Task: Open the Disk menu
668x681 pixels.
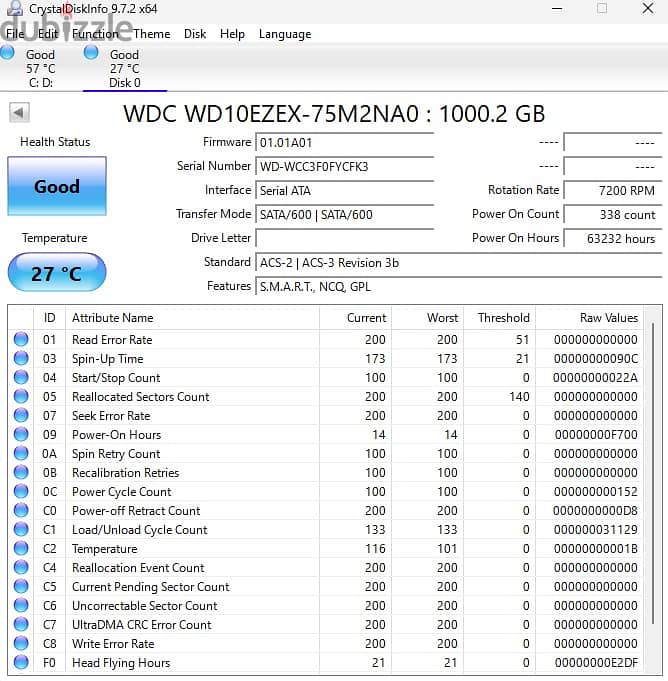Action: tap(195, 34)
